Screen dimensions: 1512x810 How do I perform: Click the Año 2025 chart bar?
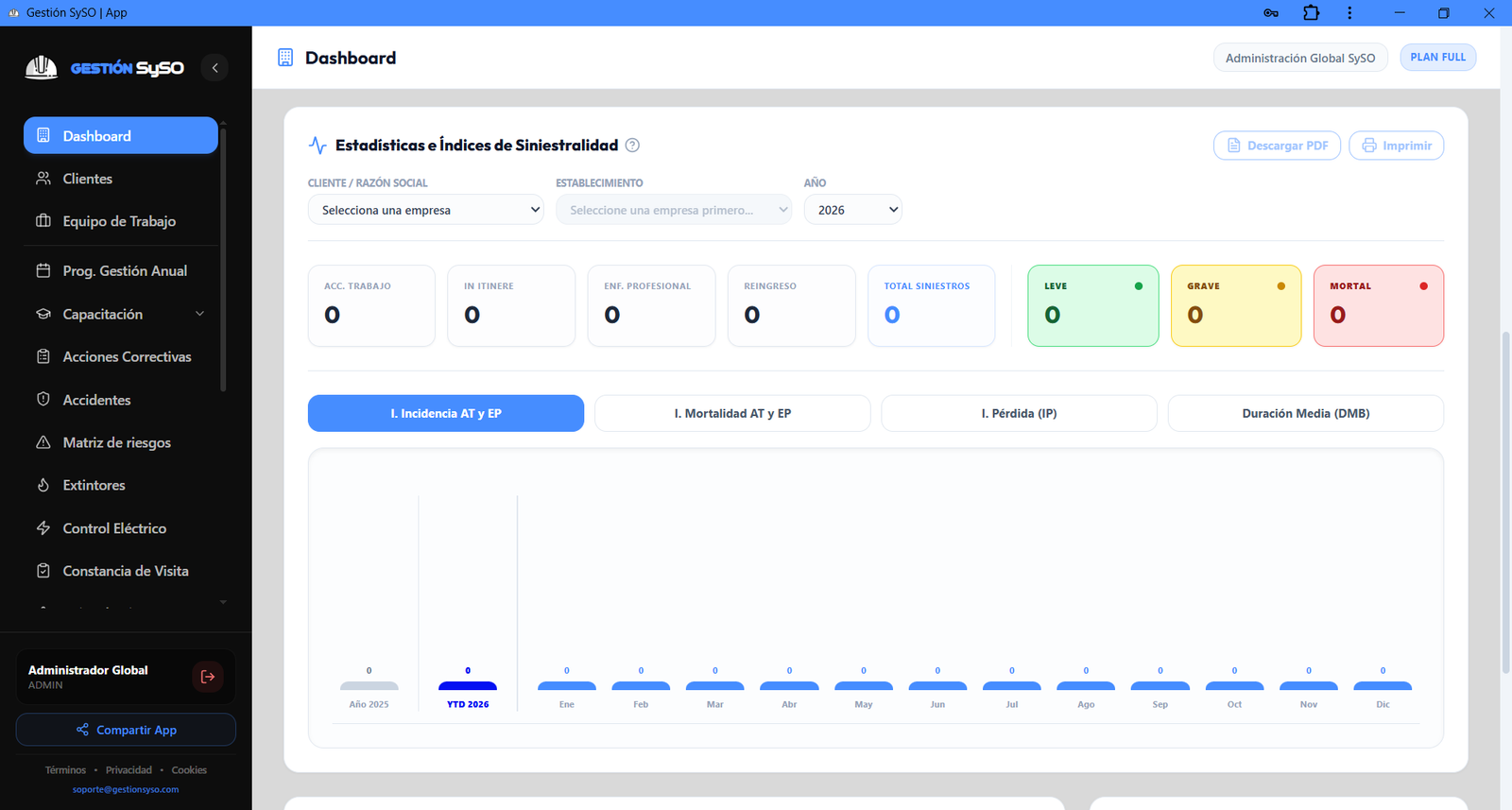(369, 686)
